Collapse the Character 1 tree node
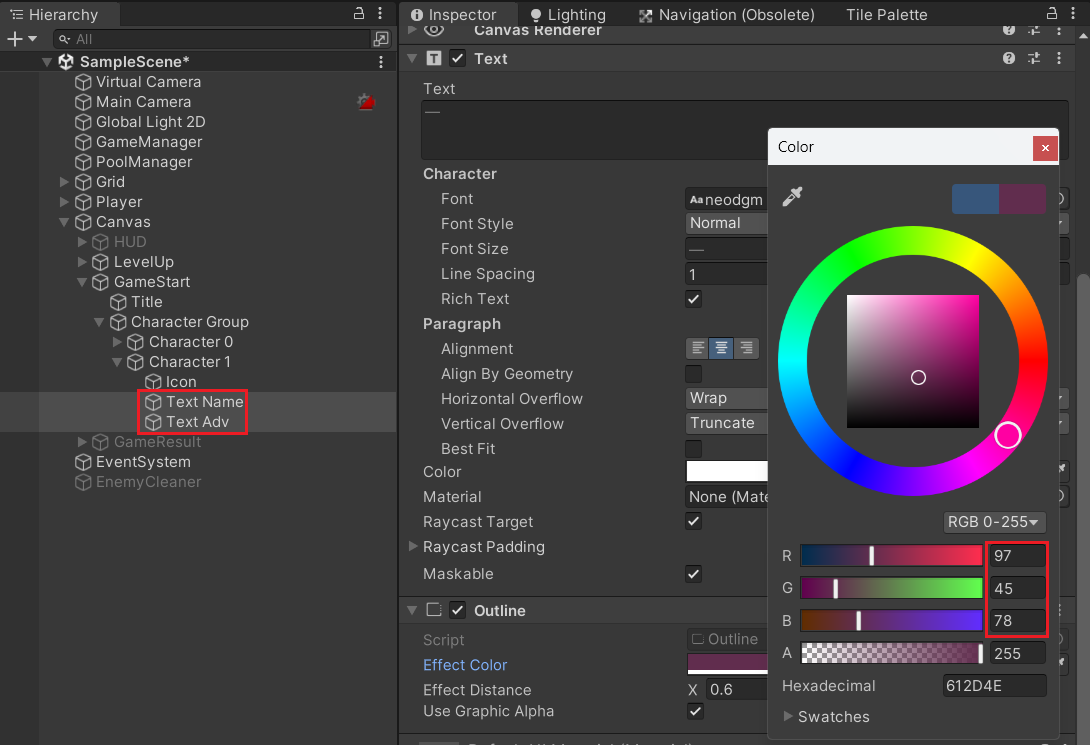The image size is (1090, 745). 117,362
